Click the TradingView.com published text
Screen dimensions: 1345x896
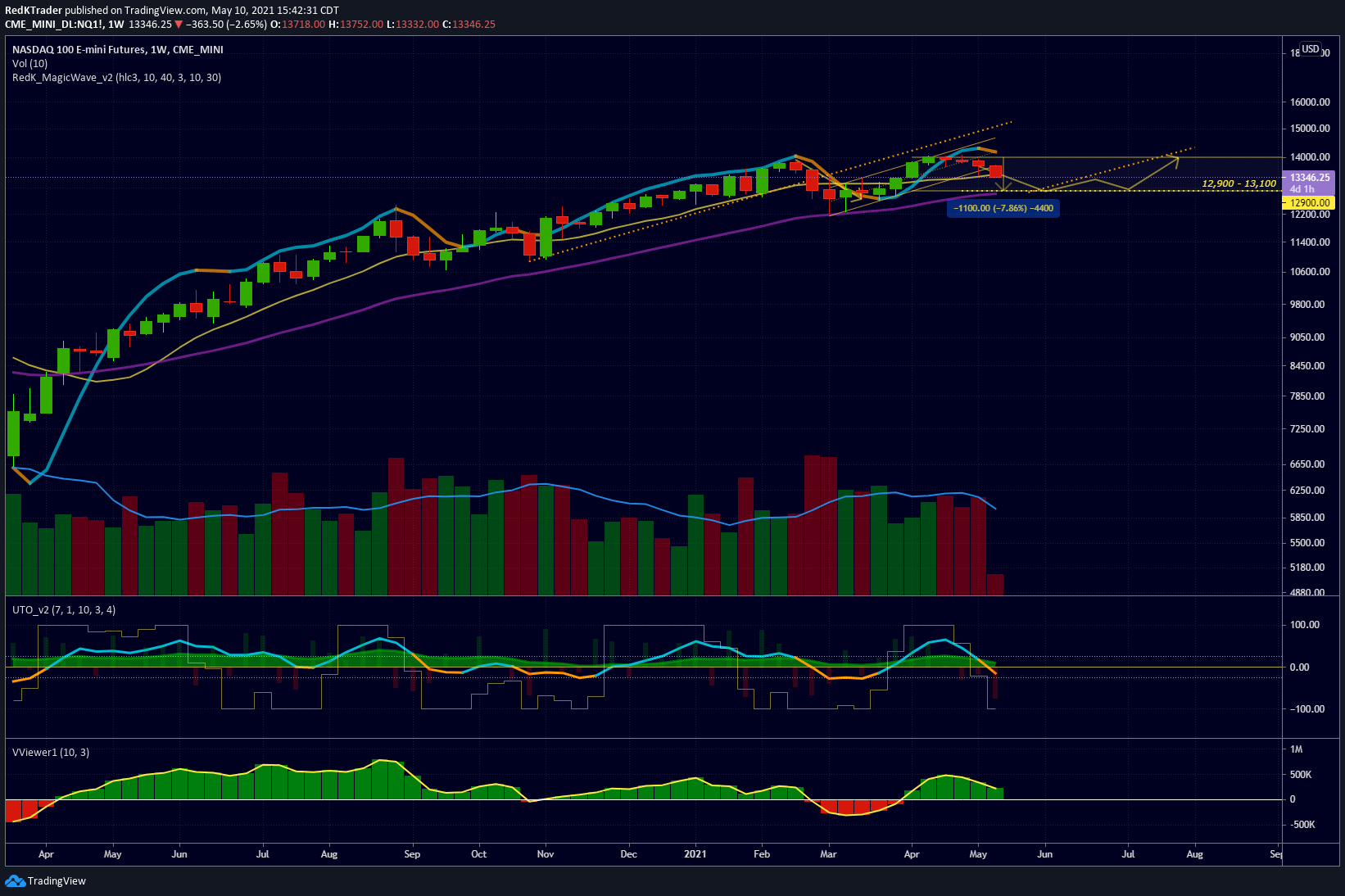(136, 11)
